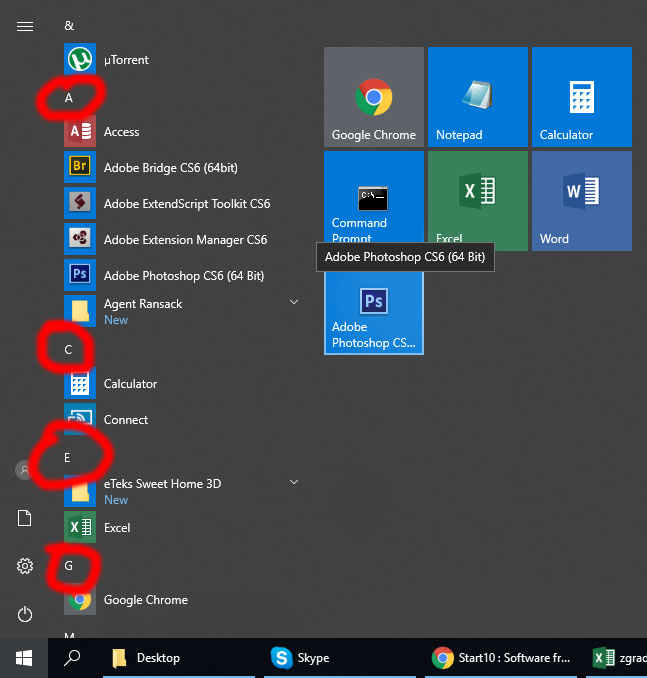Screen dimensions: 647x678
Task: Open the Calculator tile
Action: click(582, 97)
